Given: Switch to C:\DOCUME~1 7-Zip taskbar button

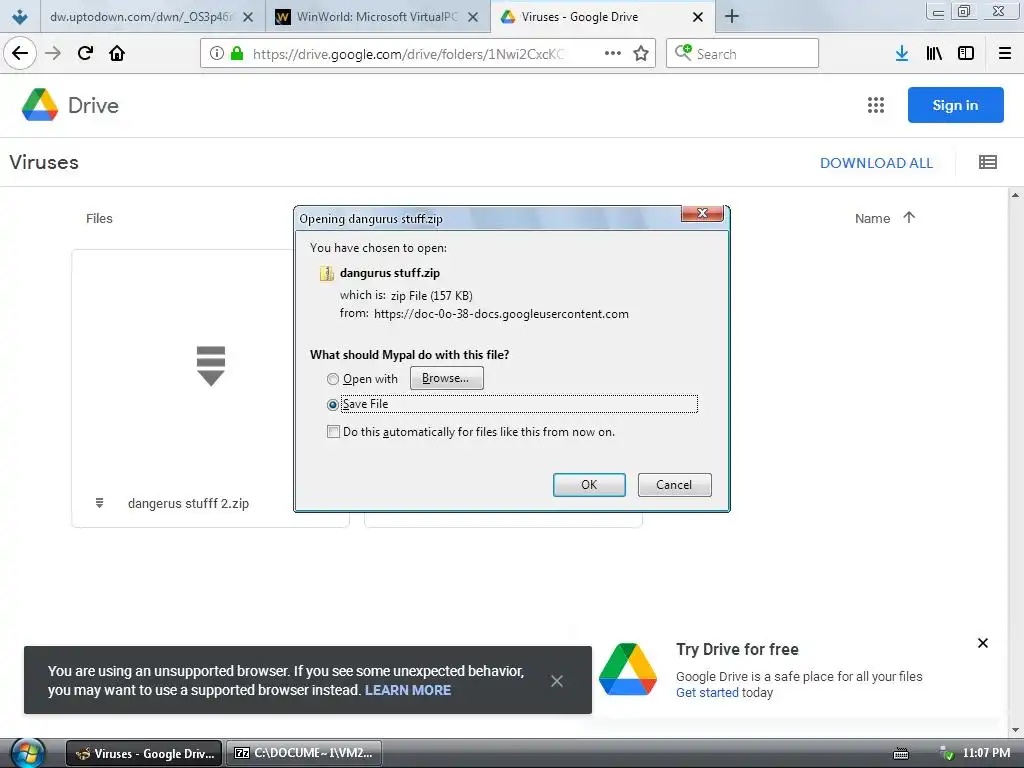Looking at the screenshot, I should point(304,754).
